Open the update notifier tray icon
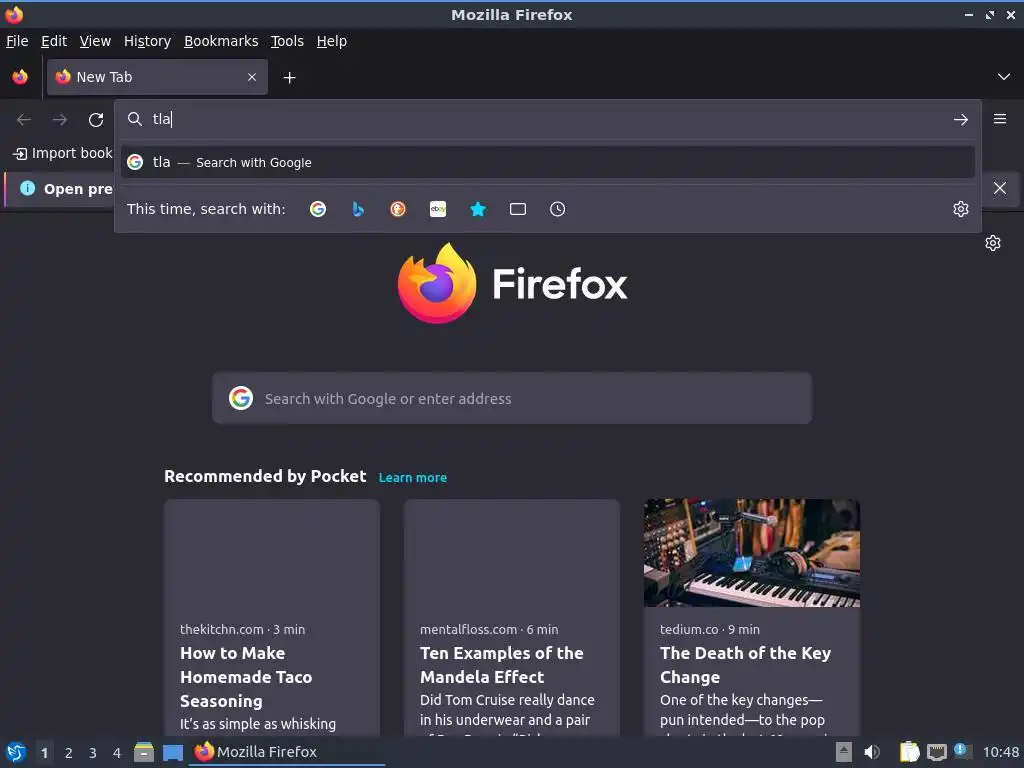This screenshot has height=768, width=1024. pyautogui.click(x=962, y=751)
